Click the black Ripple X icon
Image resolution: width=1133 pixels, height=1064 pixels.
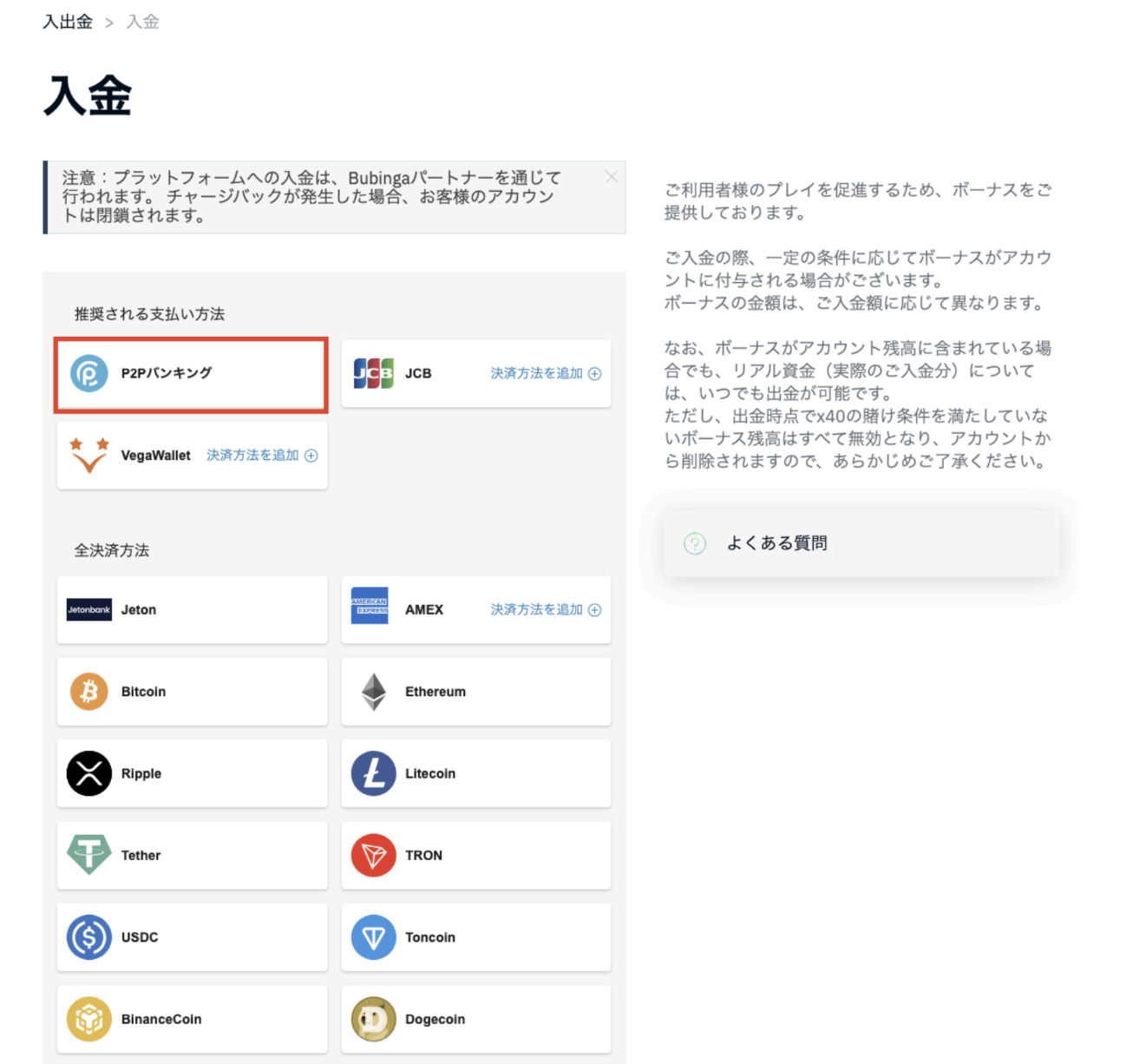point(88,773)
